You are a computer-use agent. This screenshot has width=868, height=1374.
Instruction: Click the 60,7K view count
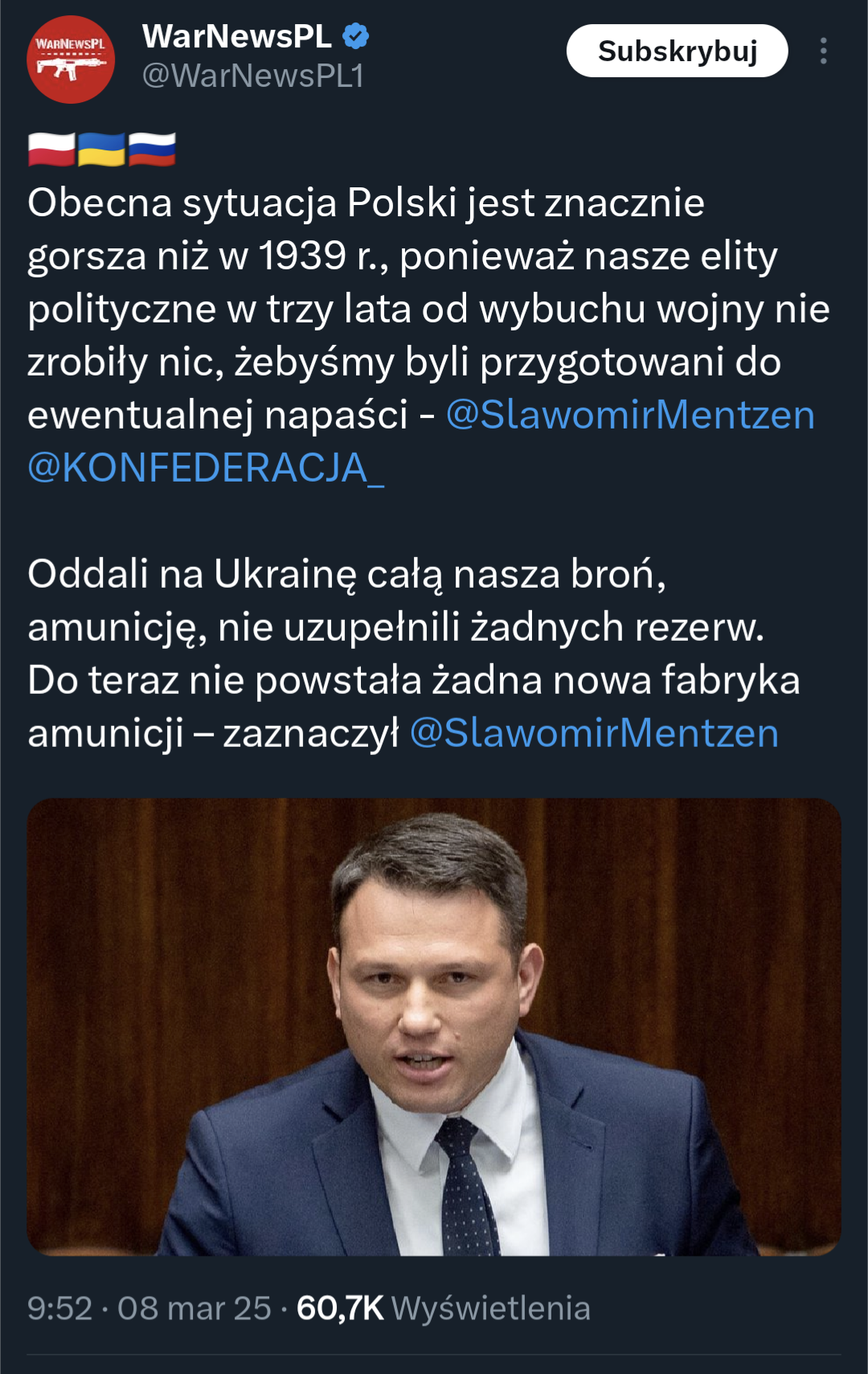pyautogui.click(x=340, y=1309)
